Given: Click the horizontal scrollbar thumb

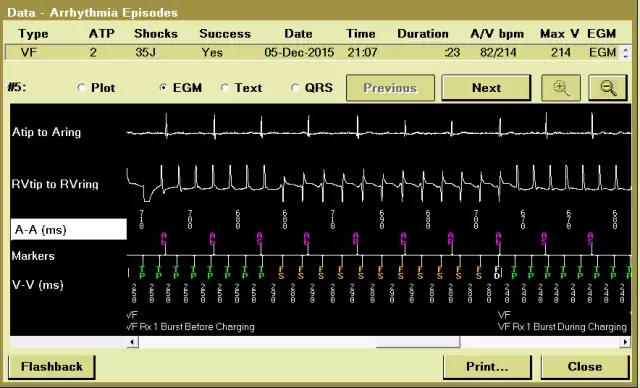Looking at the screenshot, I should click(x=418, y=341).
